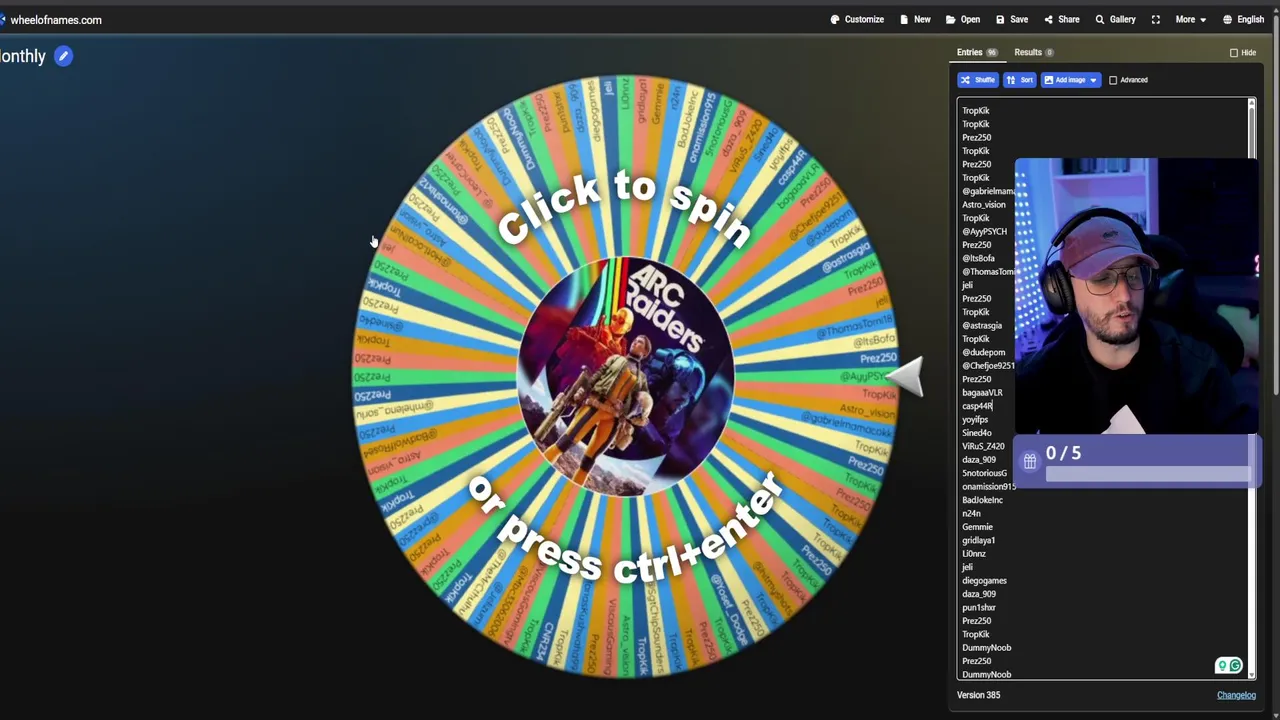Click entry 'pun1shxr' in list
The width and height of the screenshot is (1280, 720).
[x=978, y=607]
